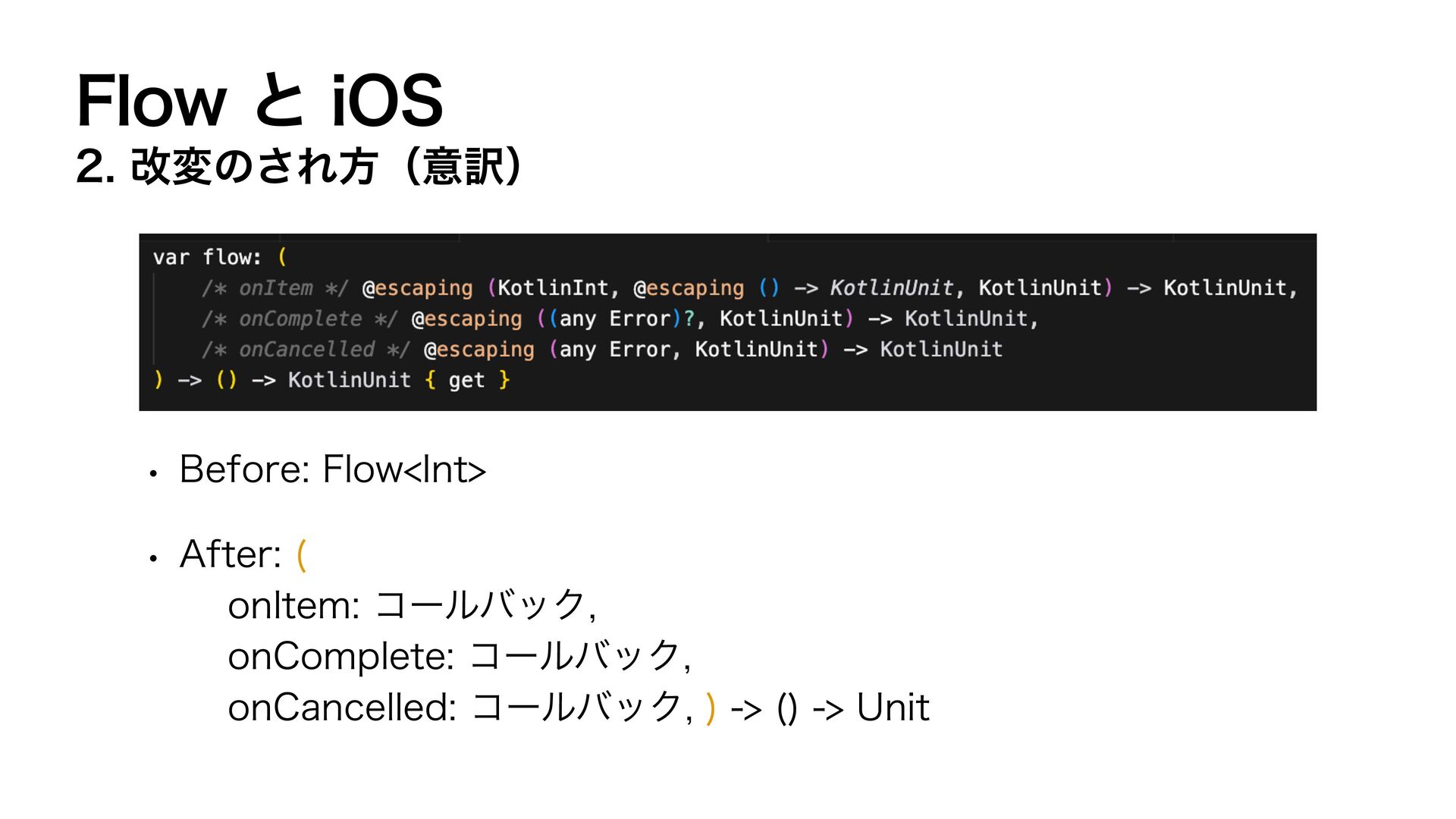The image size is (1456, 819).
Task: Click the orange opening parenthesis after 'After:'
Action: [x=302, y=555]
